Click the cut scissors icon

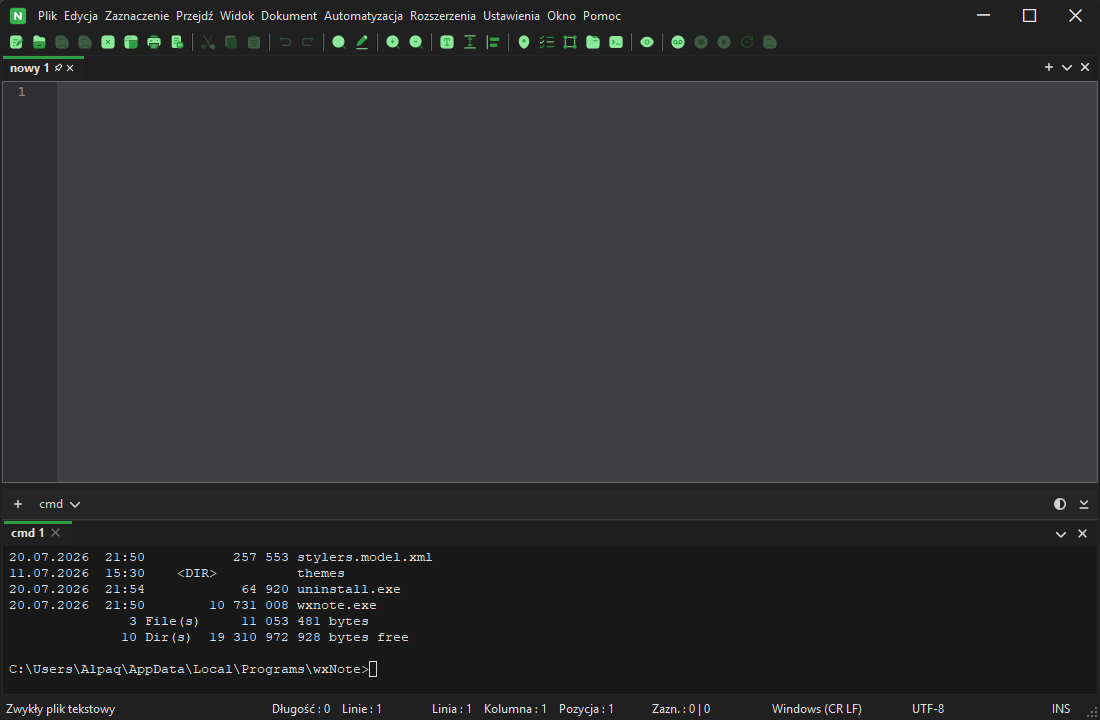(208, 42)
